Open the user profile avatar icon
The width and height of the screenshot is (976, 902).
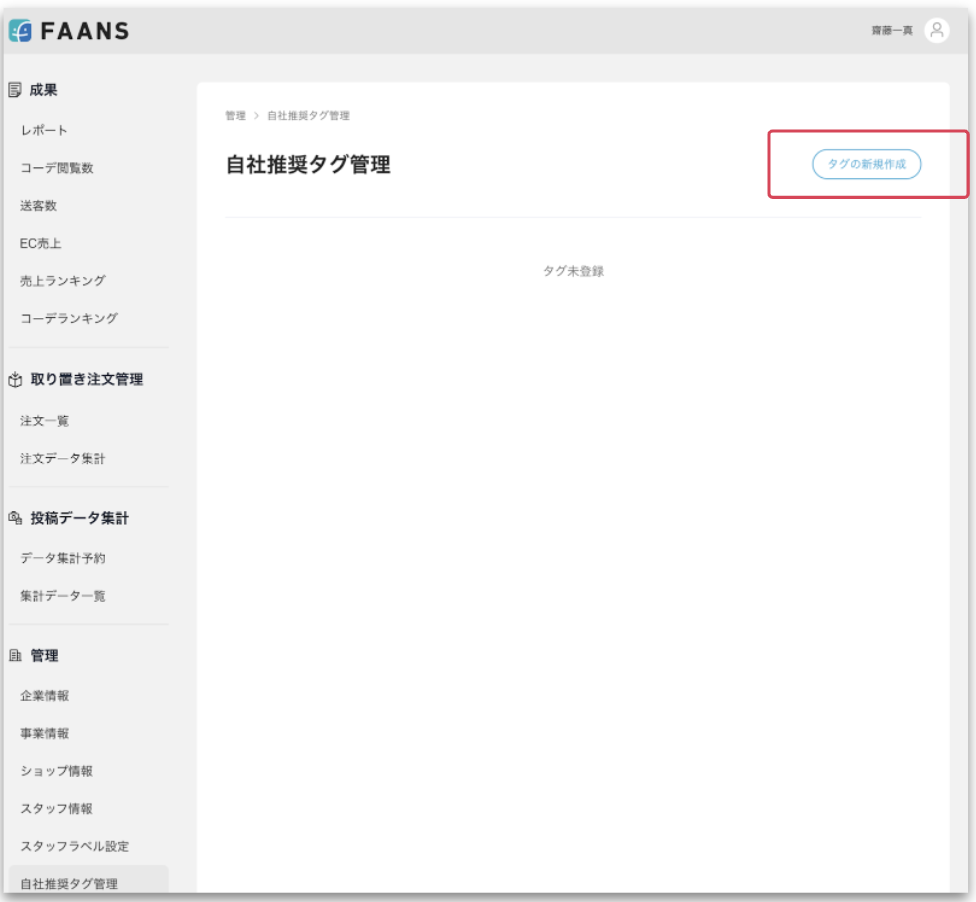point(936,30)
